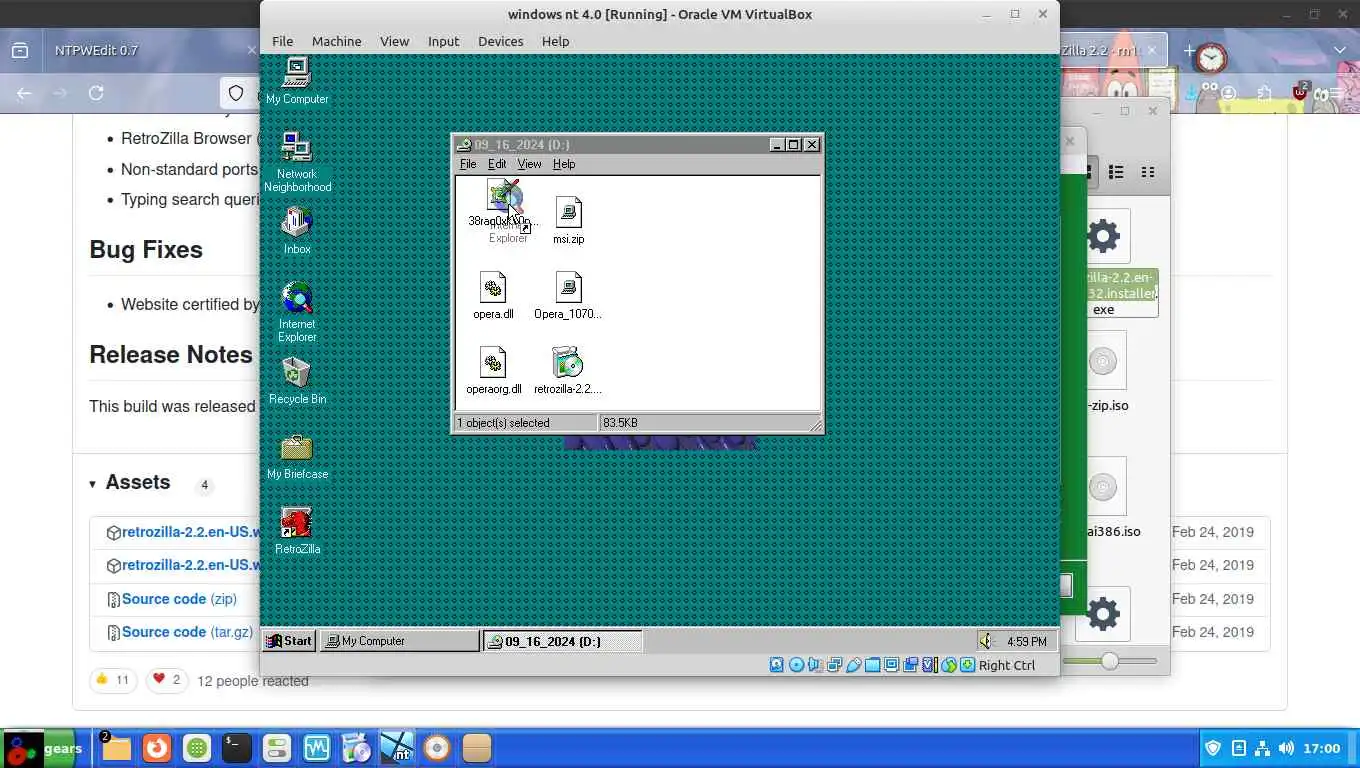Select the 38rag0xb... file in D: window

pos(503,203)
